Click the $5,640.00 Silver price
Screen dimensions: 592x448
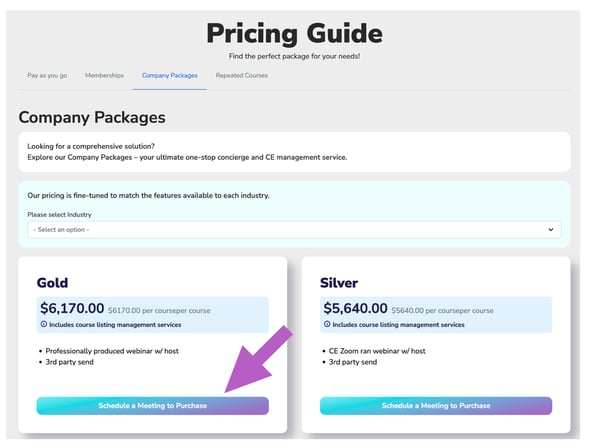[x=355, y=308]
